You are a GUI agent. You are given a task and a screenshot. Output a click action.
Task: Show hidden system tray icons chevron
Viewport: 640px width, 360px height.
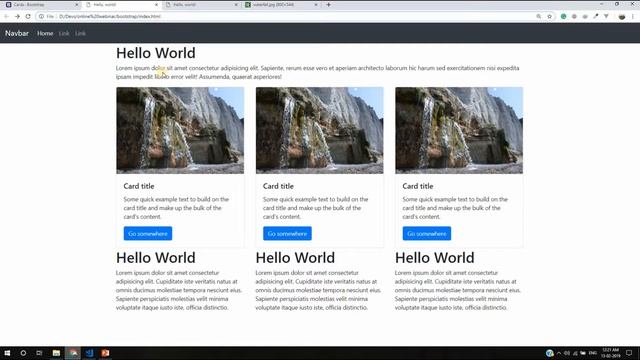559,353
